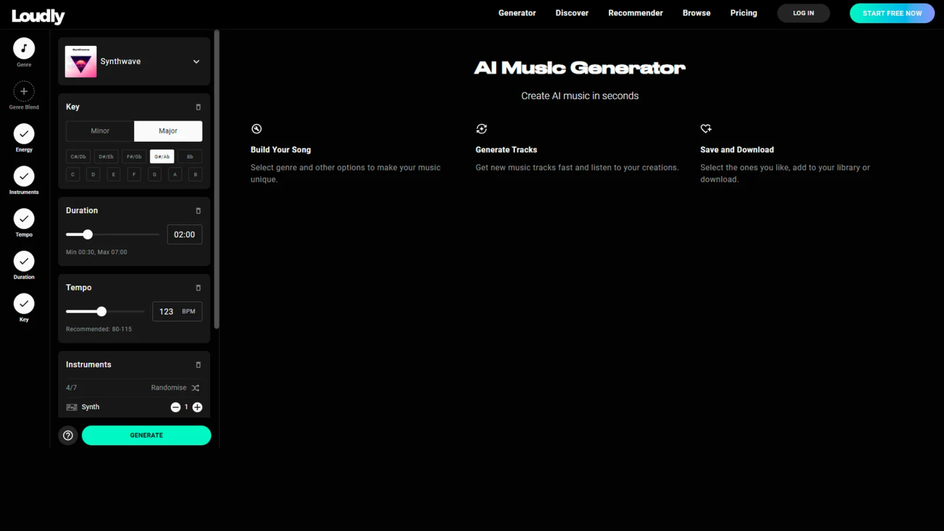Screen dimensions: 944x531
Task: Select the D key
Action: click(x=93, y=175)
